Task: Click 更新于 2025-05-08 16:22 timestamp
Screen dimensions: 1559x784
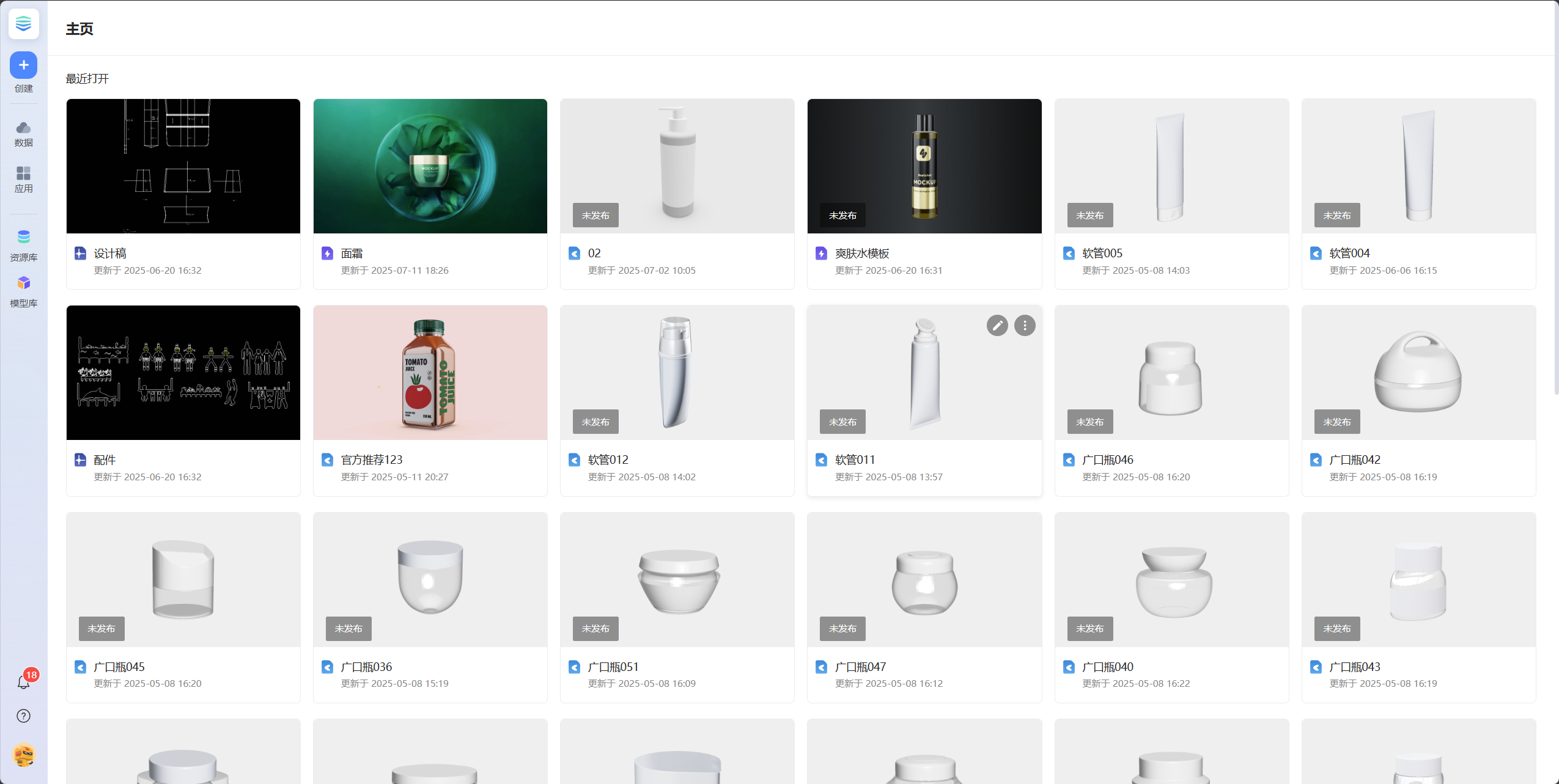Action: 1136,683
